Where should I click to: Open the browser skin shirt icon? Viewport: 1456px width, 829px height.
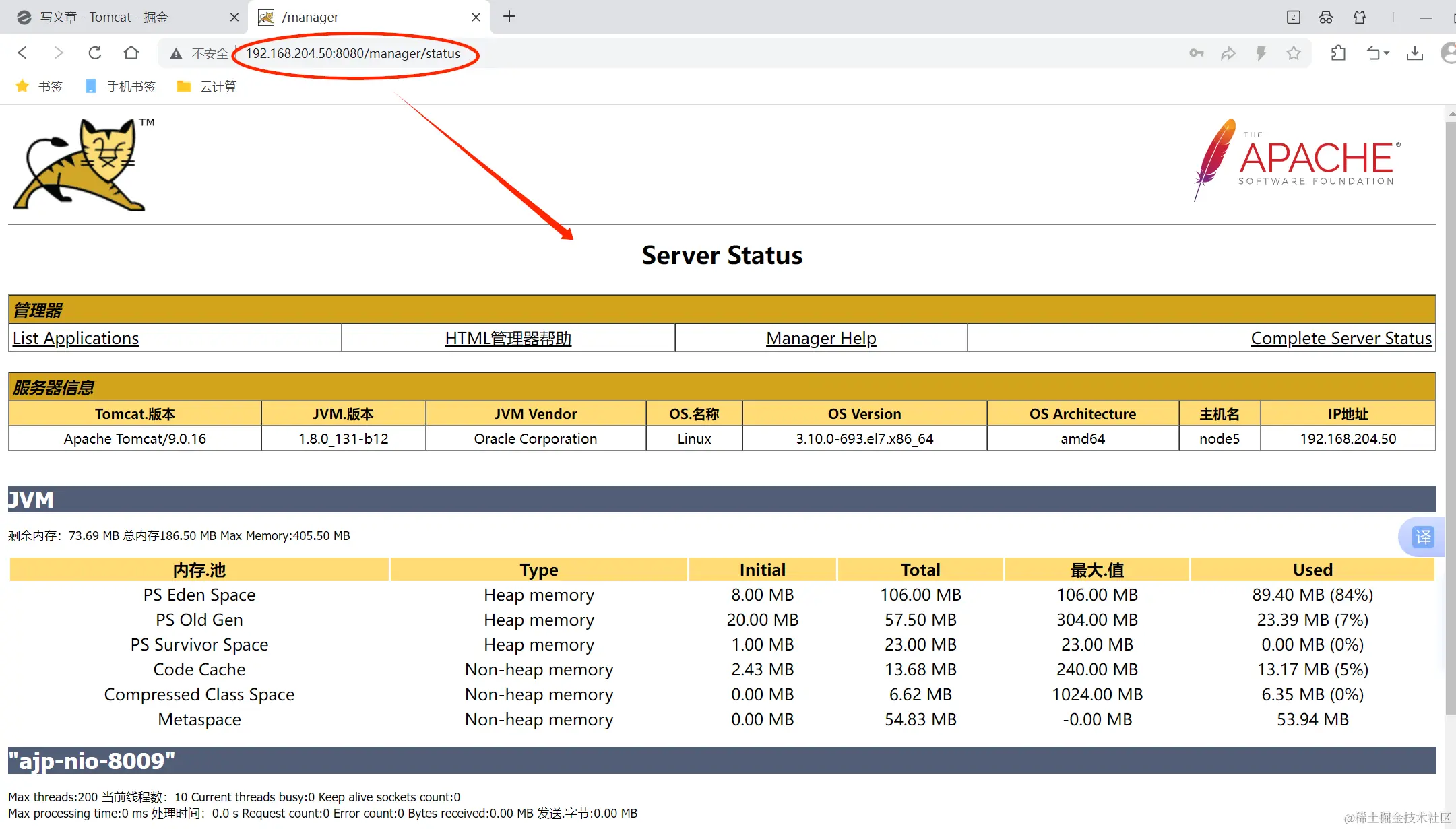point(1359,18)
